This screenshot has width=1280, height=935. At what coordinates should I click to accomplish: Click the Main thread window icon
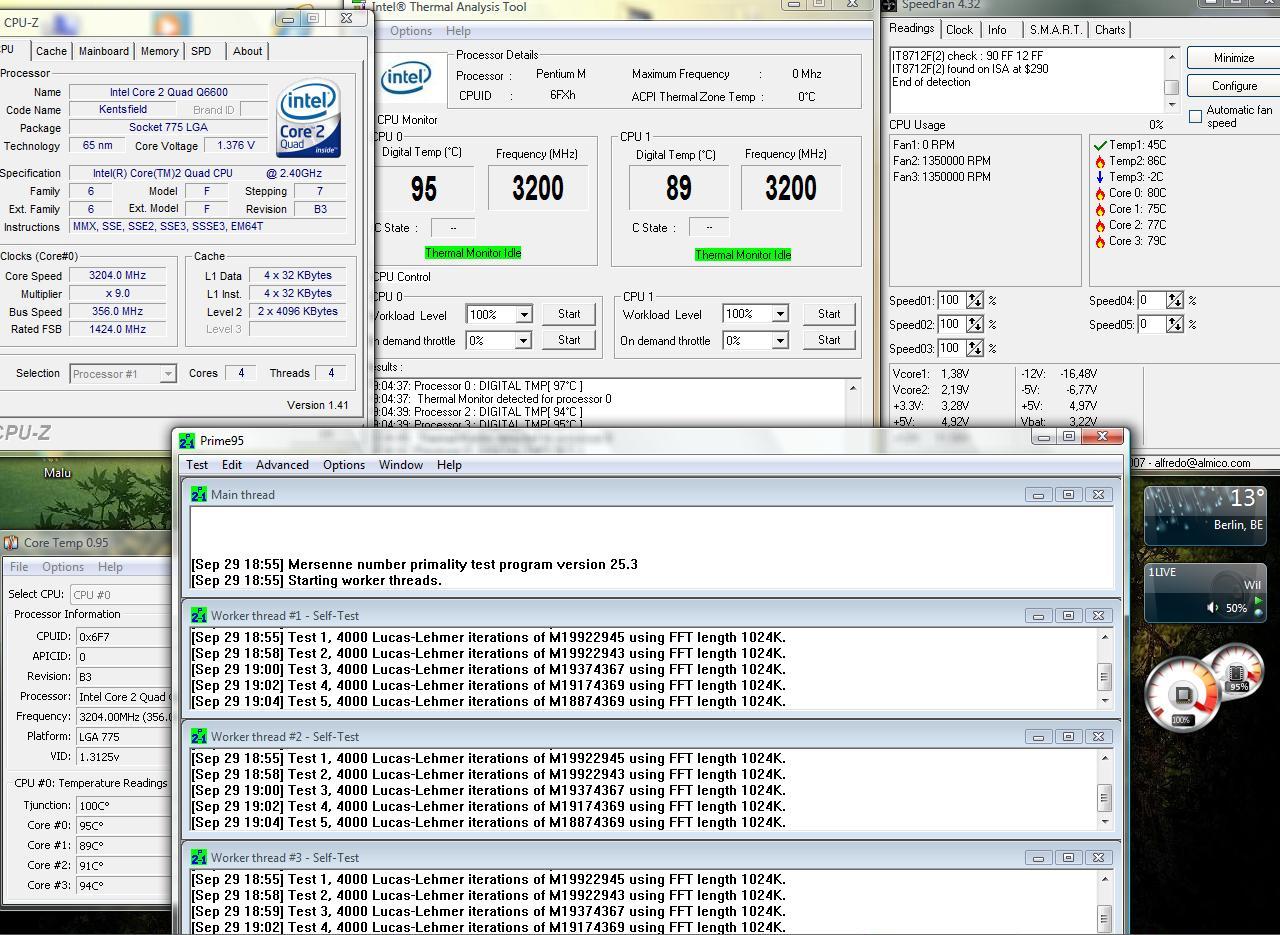pos(199,494)
